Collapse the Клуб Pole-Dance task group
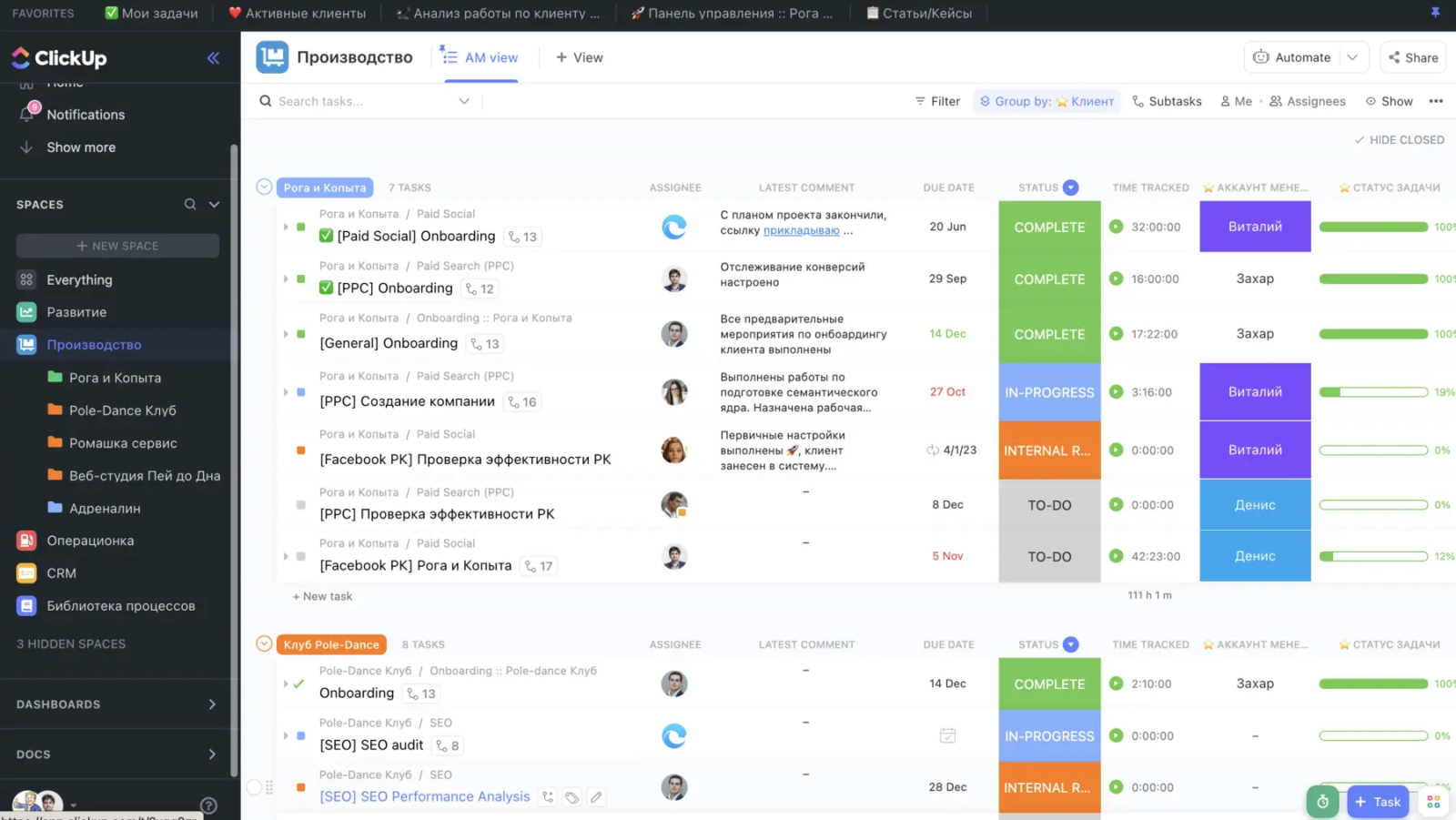 264,643
